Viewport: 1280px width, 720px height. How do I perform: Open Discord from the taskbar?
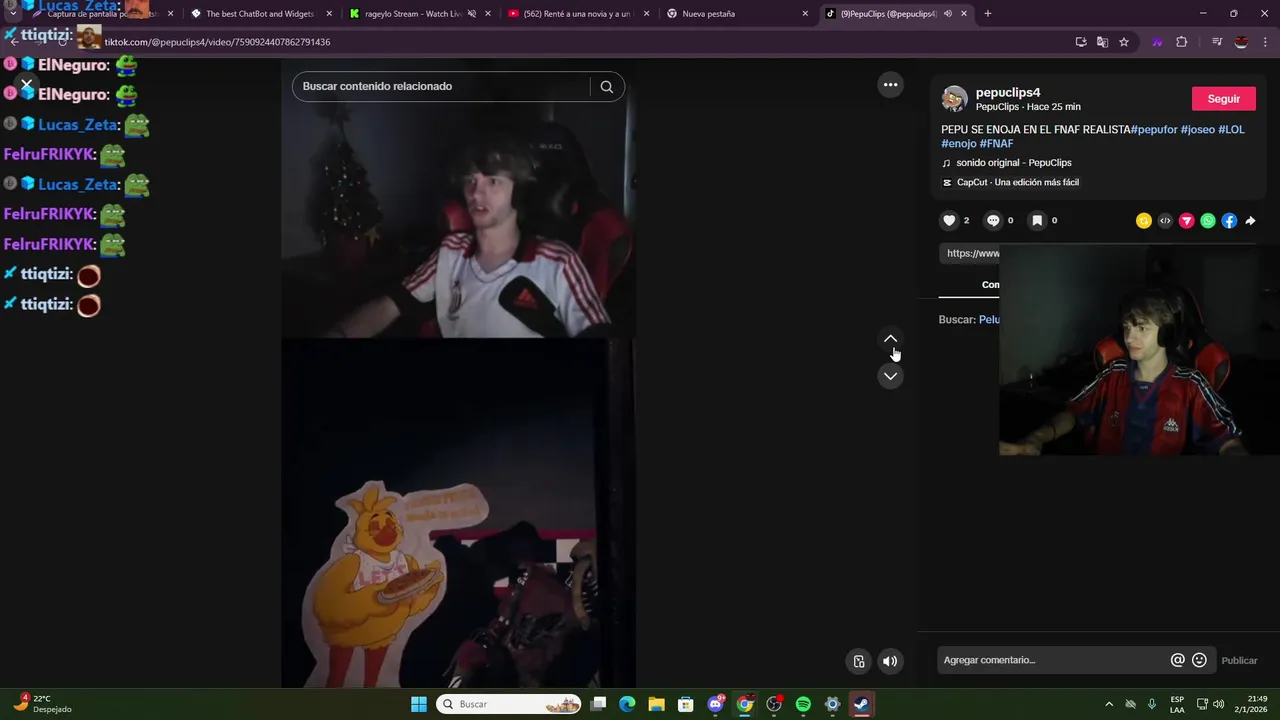pos(716,704)
